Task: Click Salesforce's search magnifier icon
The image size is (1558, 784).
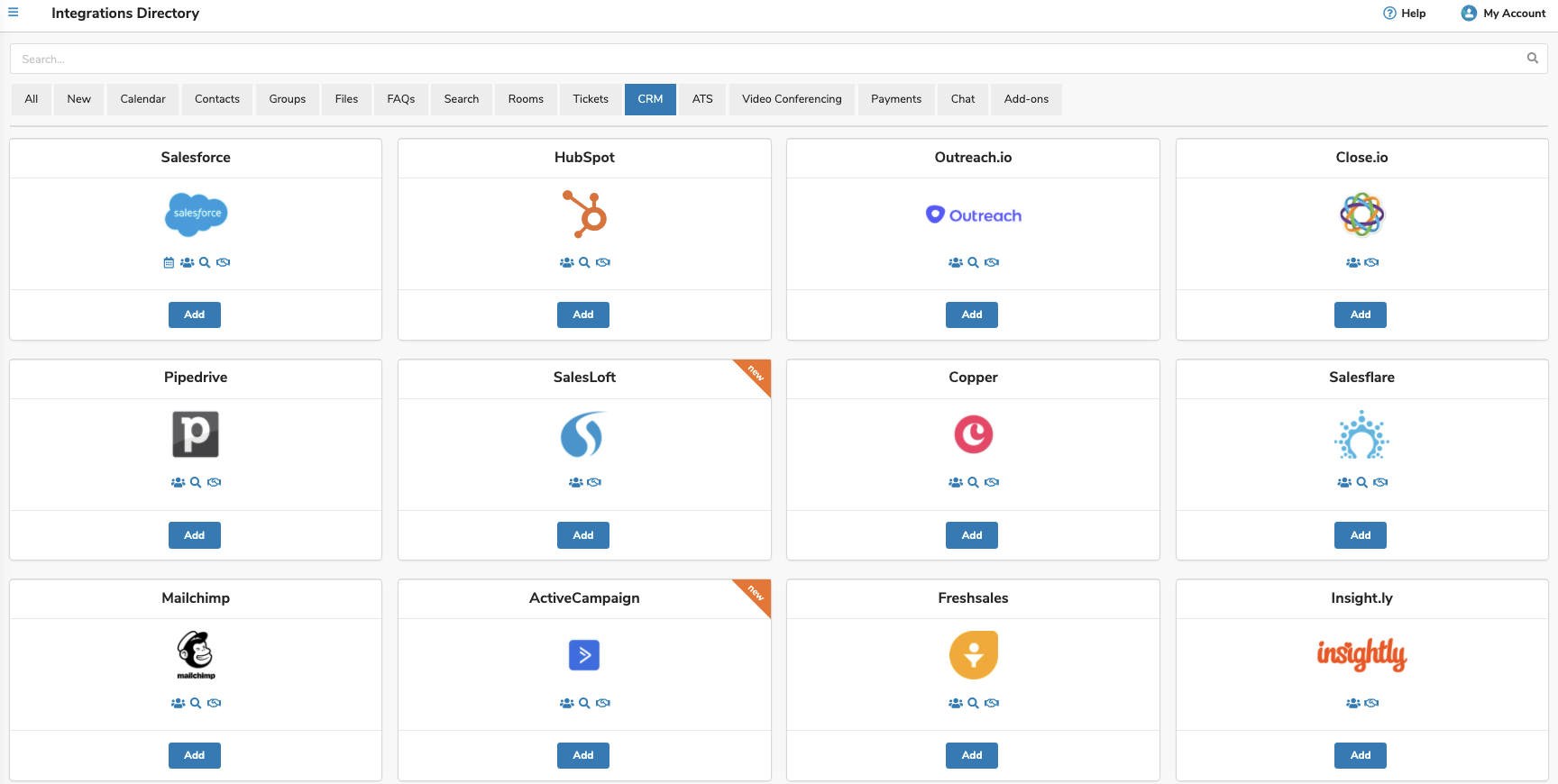Action: point(205,262)
